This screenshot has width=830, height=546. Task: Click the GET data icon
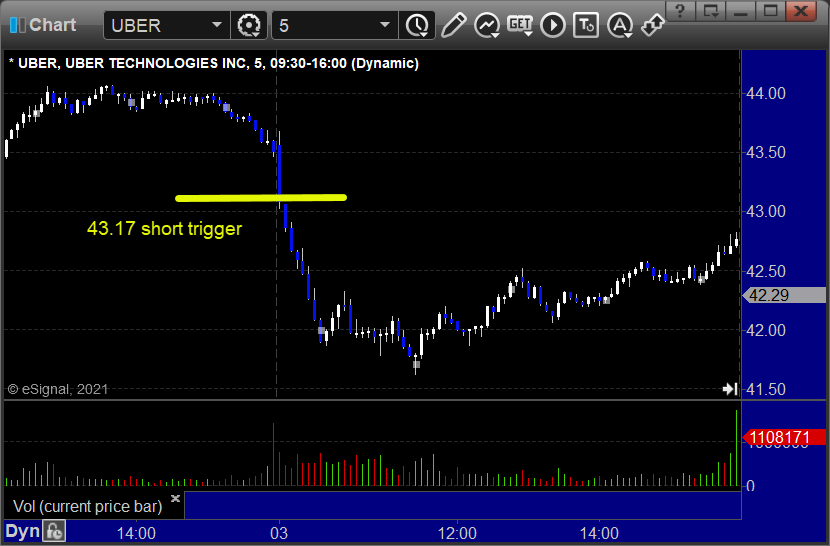point(520,25)
